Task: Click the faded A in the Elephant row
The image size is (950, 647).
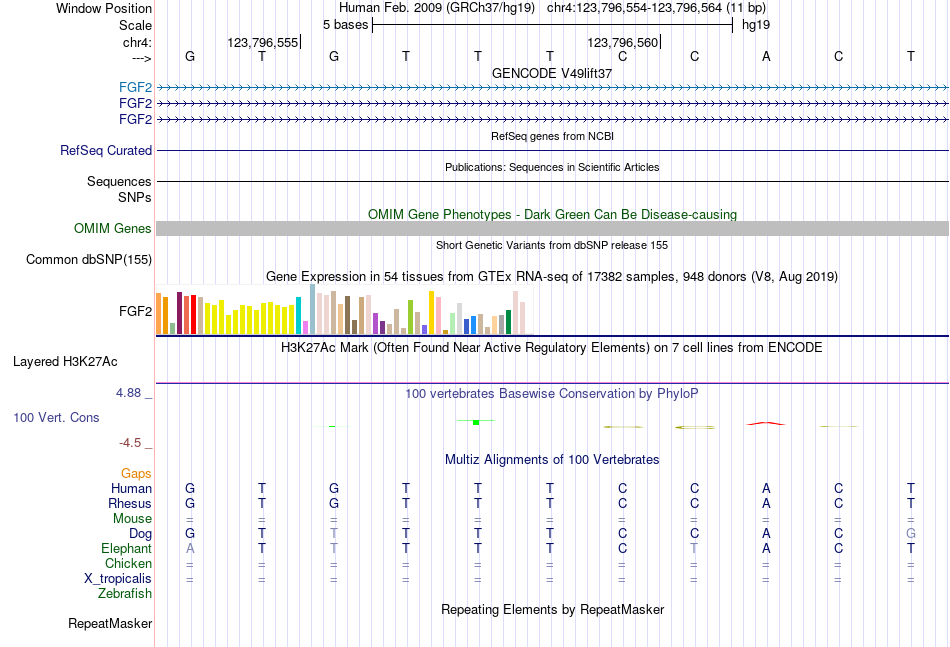Action: [190, 548]
